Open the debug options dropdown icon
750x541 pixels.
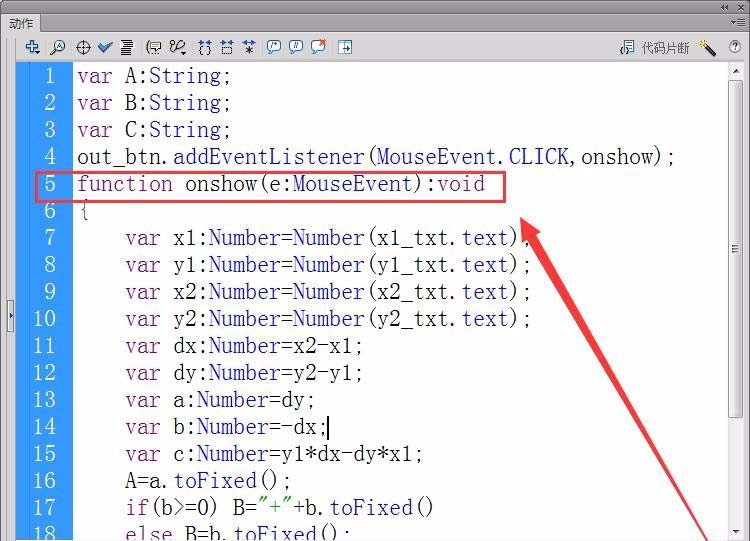point(177,47)
